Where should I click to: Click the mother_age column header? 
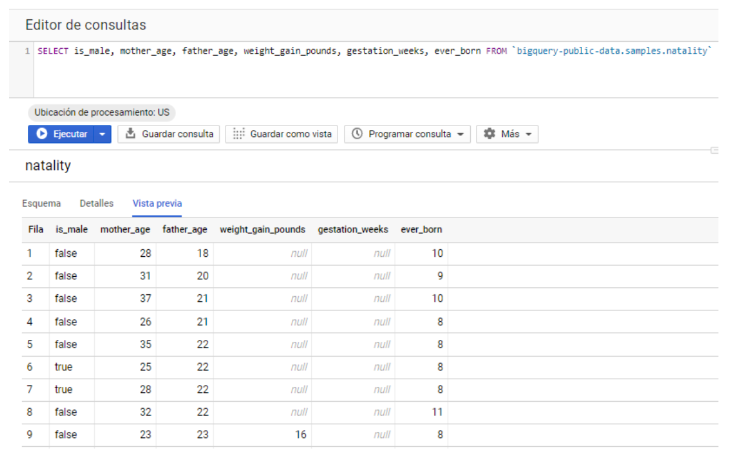point(125,230)
